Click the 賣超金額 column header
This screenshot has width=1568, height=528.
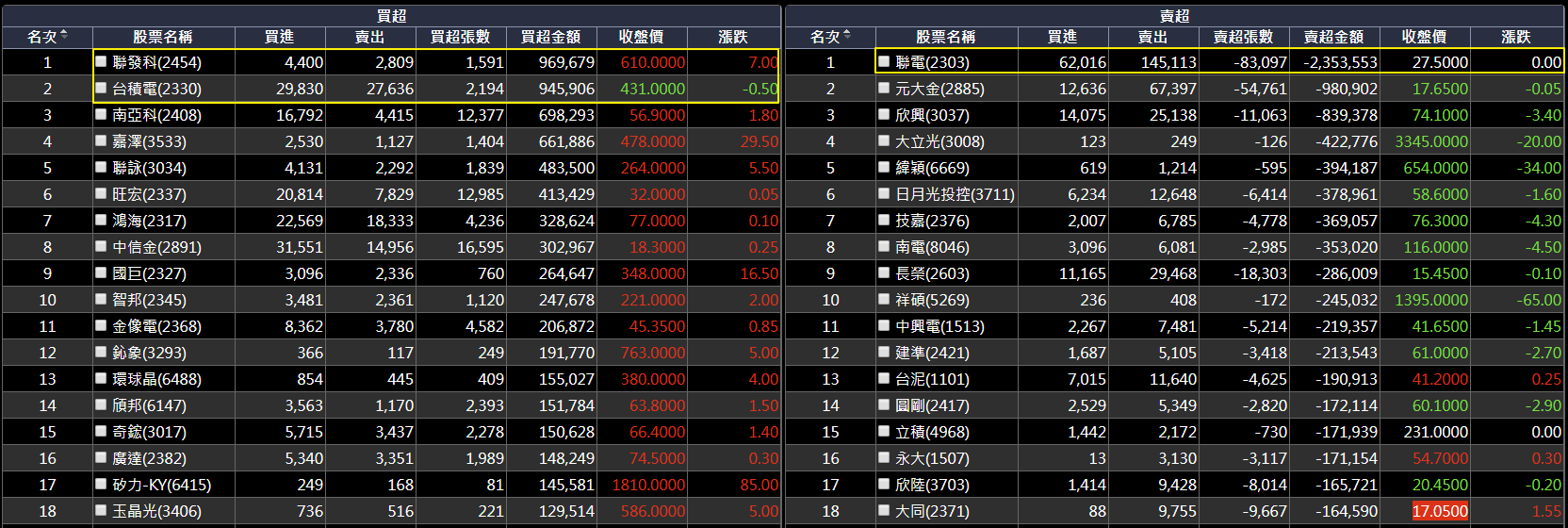(x=1334, y=37)
